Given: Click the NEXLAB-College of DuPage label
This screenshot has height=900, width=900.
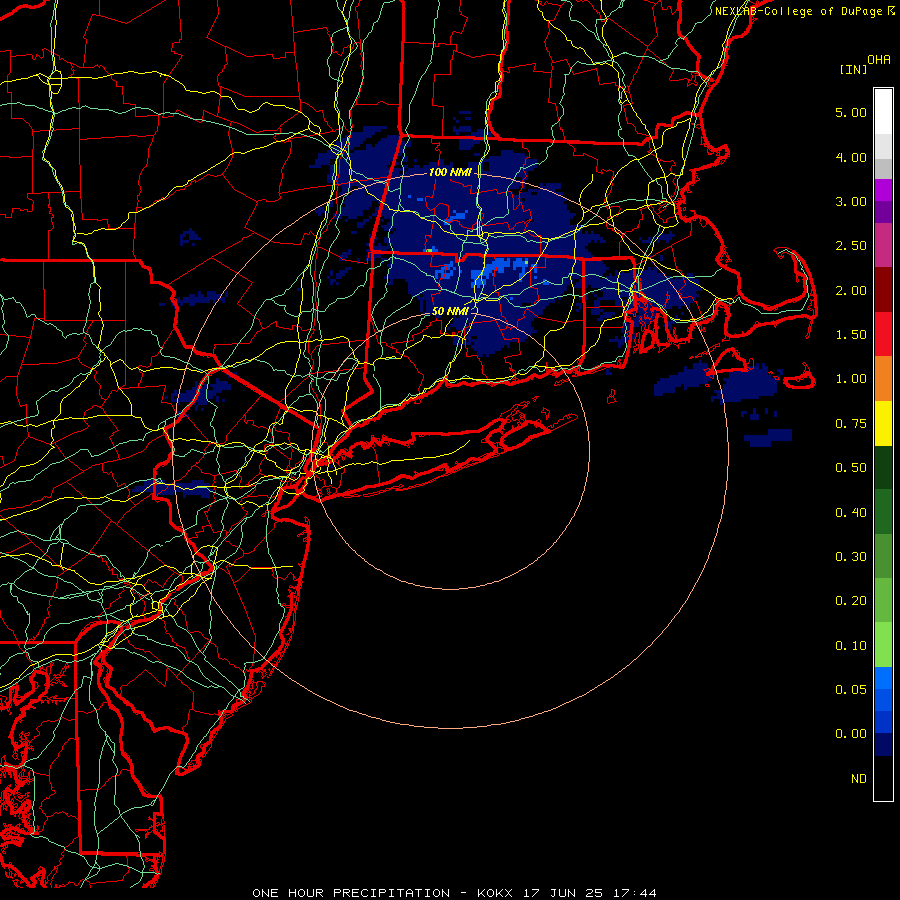Looking at the screenshot, I should point(805,11).
